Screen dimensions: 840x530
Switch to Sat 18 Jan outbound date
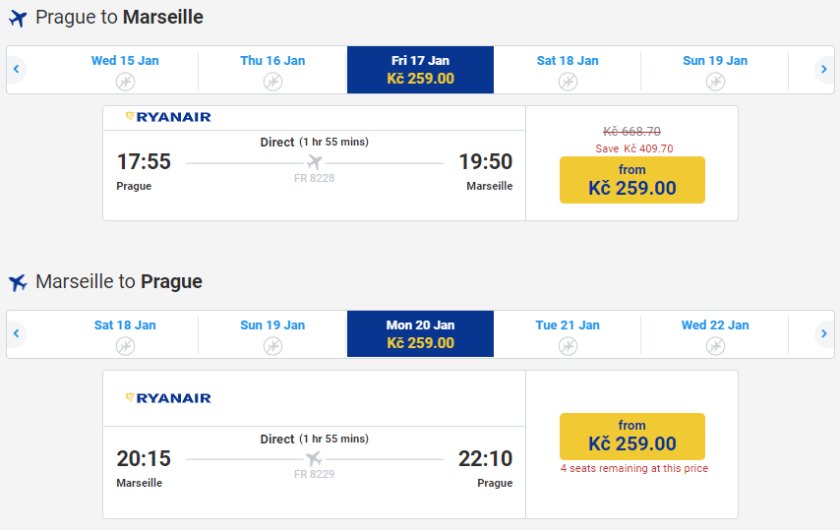(x=567, y=69)
